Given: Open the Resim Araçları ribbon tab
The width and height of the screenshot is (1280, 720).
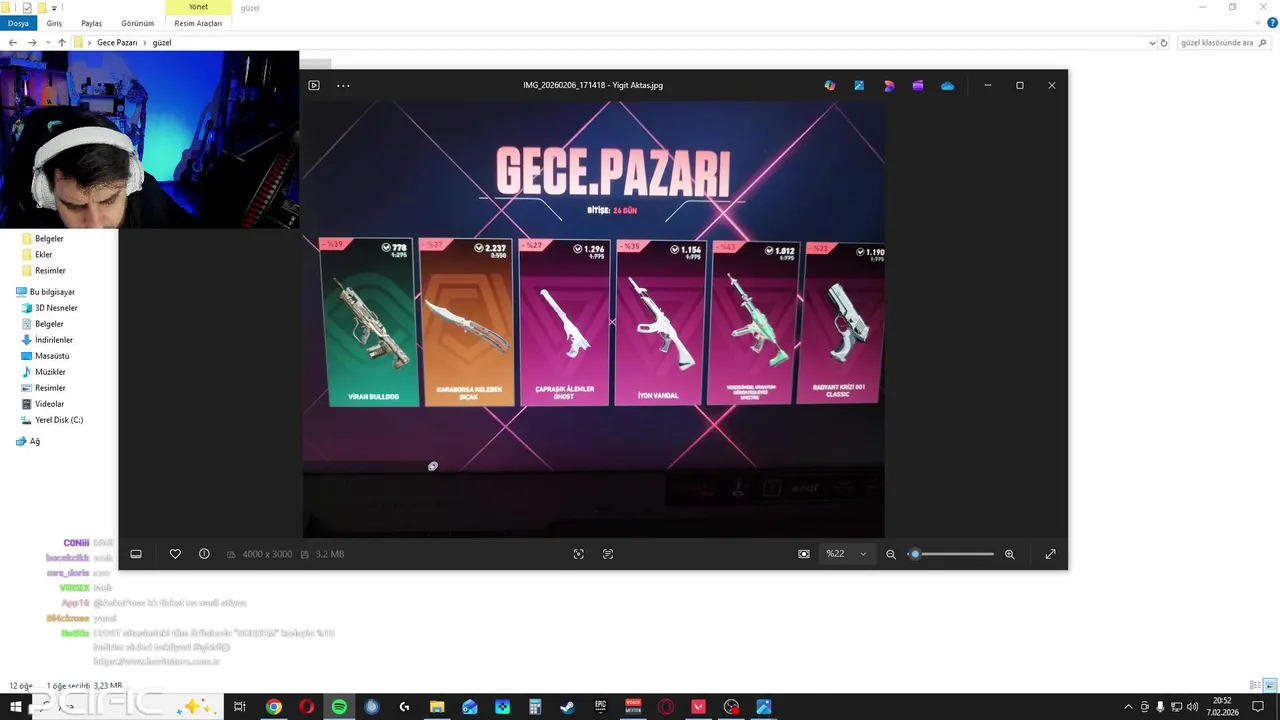Looking at the screenshot, I should coord(198,23).
